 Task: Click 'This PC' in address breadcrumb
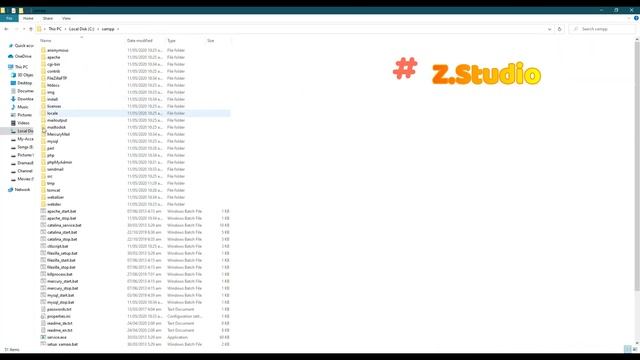click(x=55, y=29)
